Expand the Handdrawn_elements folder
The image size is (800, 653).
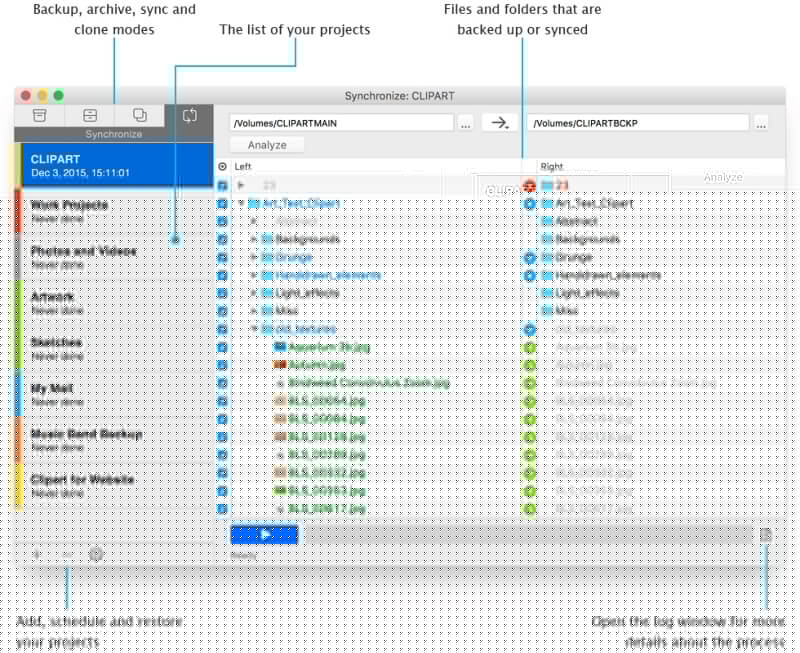(254, 275)
